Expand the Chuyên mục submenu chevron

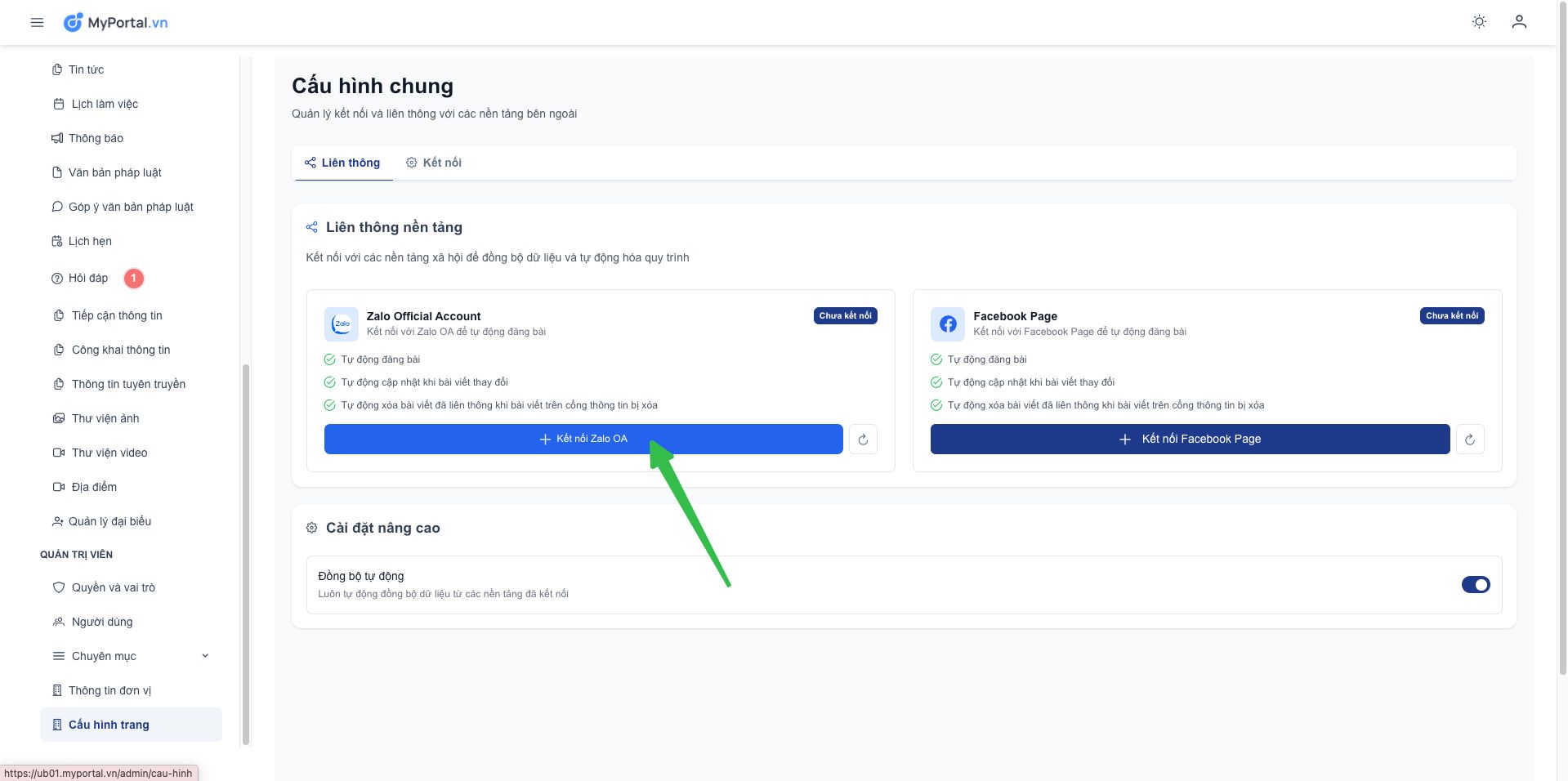[x=205, y=656]
